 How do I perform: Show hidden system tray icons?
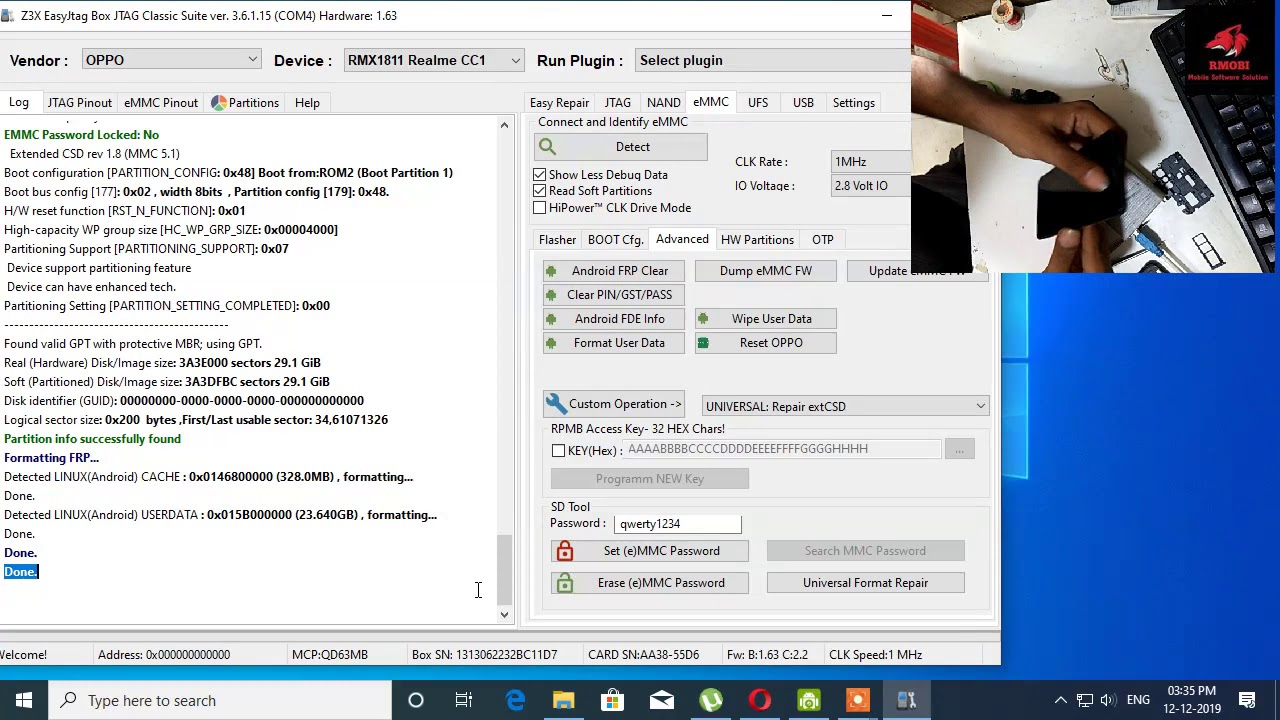pos(1060,700)
